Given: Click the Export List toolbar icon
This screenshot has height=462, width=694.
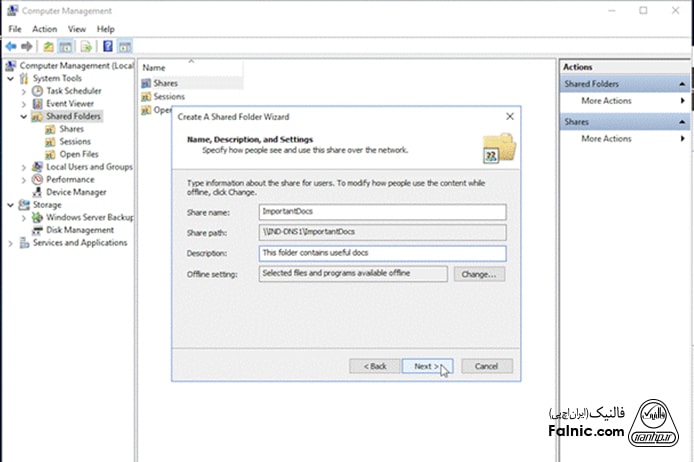Looking at the screenshot, I should (87, 46).
